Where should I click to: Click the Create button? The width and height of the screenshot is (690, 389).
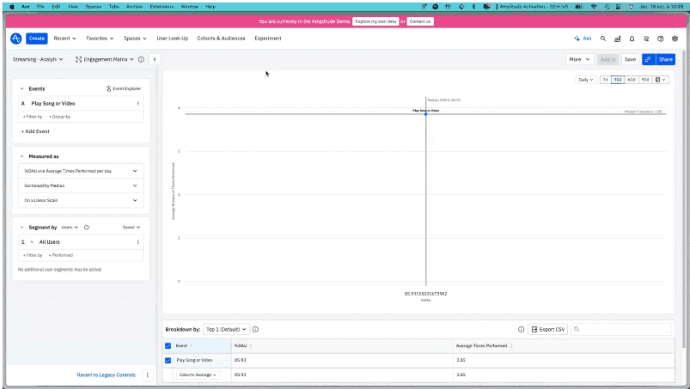[37, 39]
